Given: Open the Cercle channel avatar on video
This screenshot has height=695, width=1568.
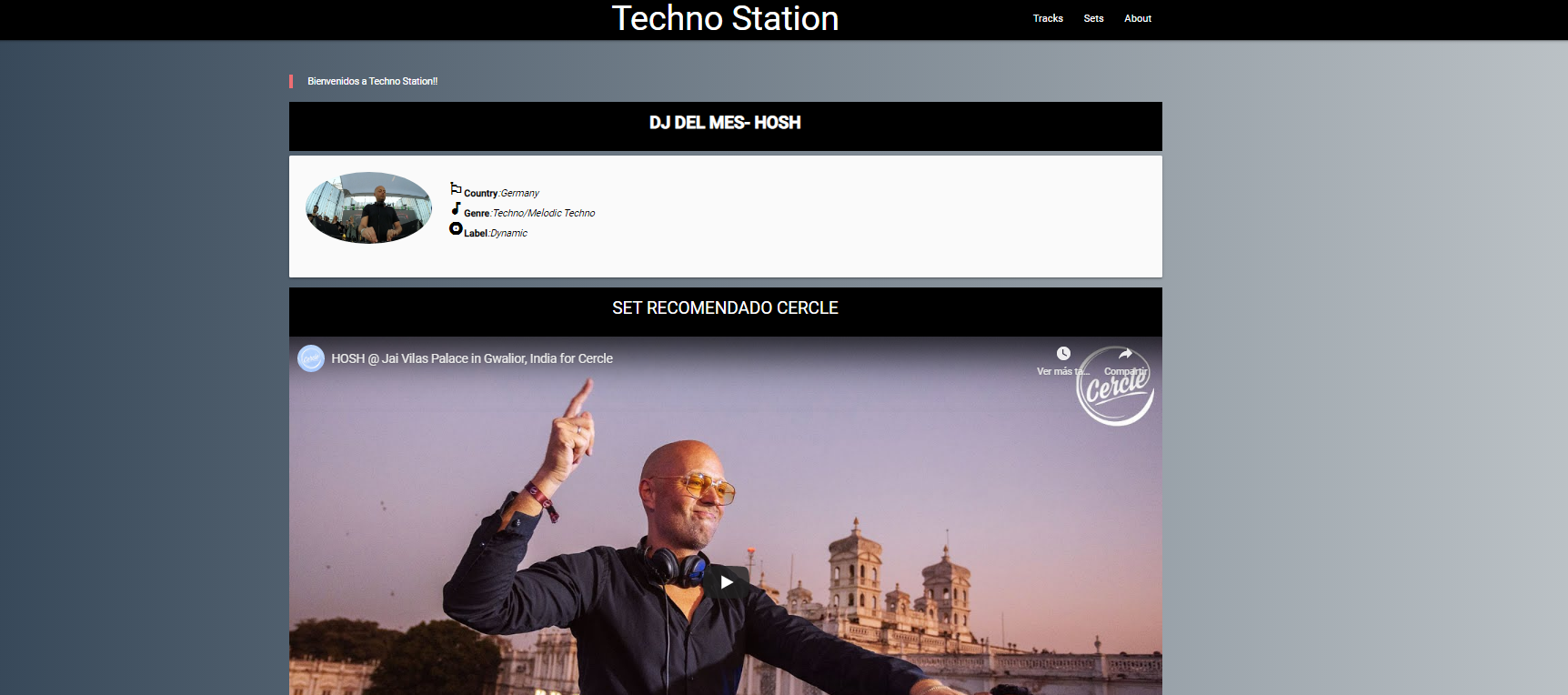Looking at the screenshot, I should pos(311,358).
